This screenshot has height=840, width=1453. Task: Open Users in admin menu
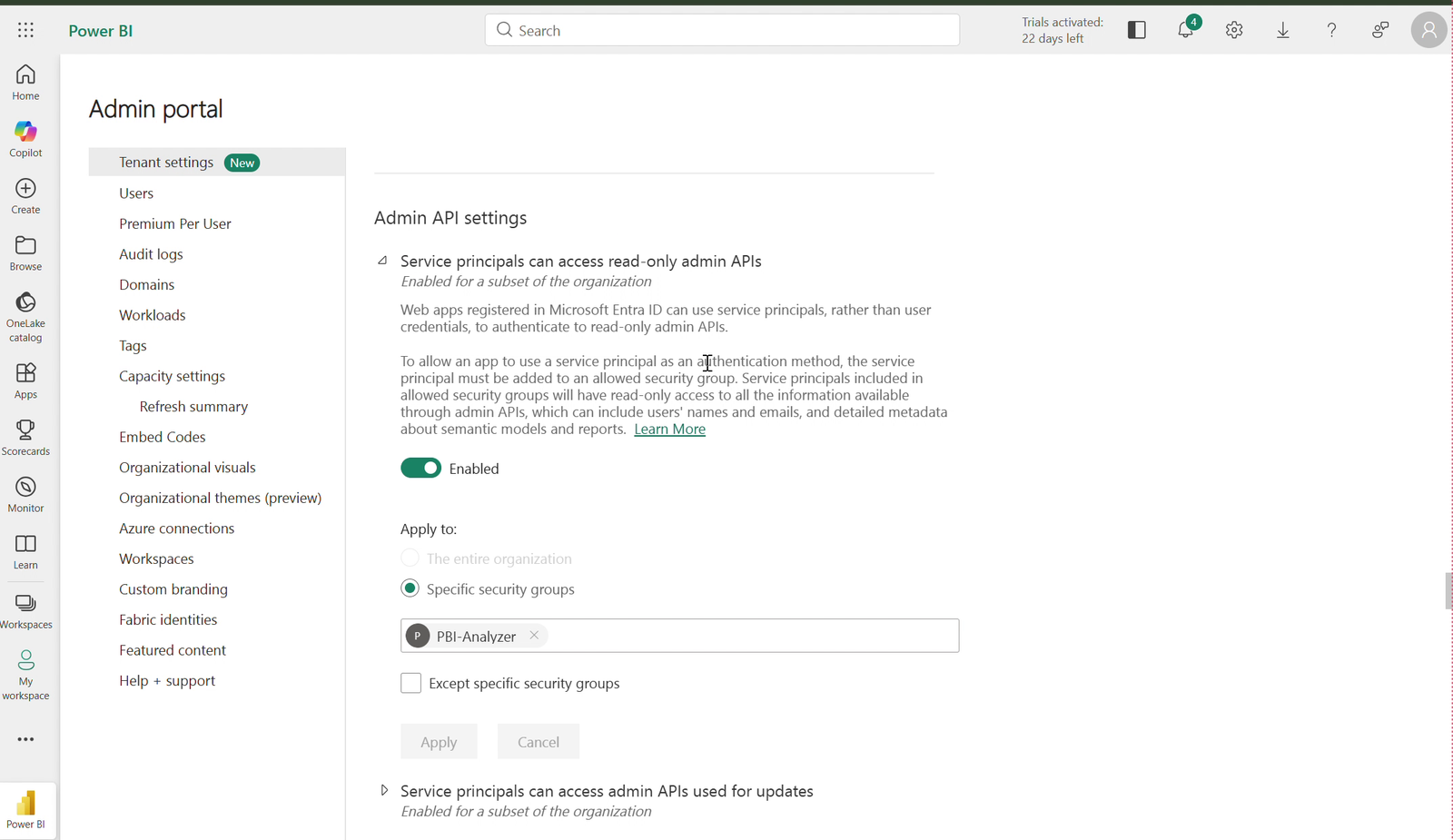(136, 193)
